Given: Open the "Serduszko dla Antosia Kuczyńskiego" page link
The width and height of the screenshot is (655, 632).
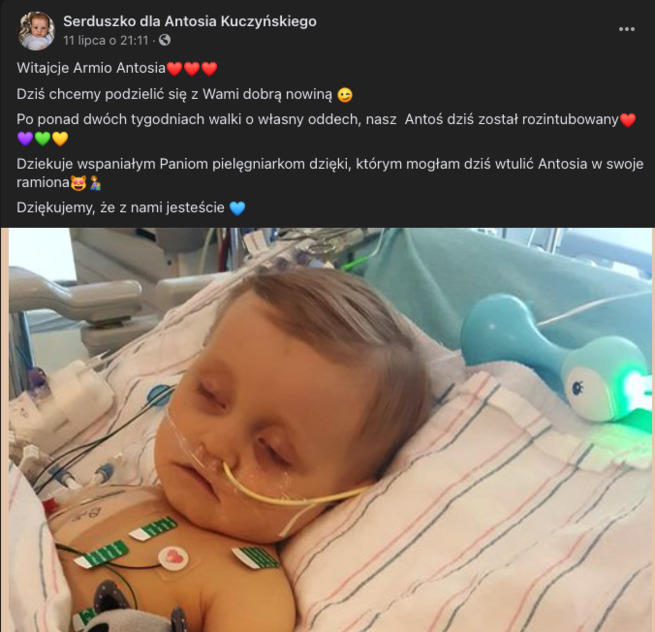Looking at the screenshot, I should coord(190,21).
